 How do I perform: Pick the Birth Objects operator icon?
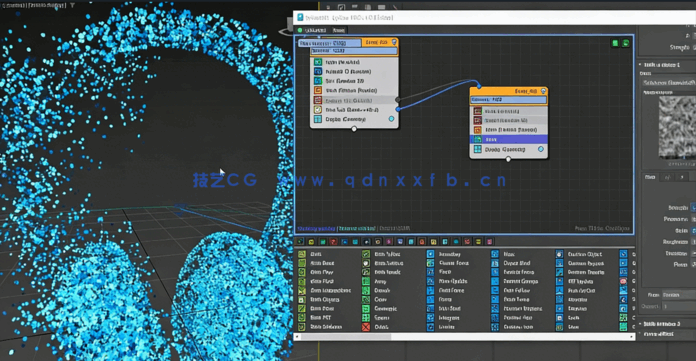[302, 300]
